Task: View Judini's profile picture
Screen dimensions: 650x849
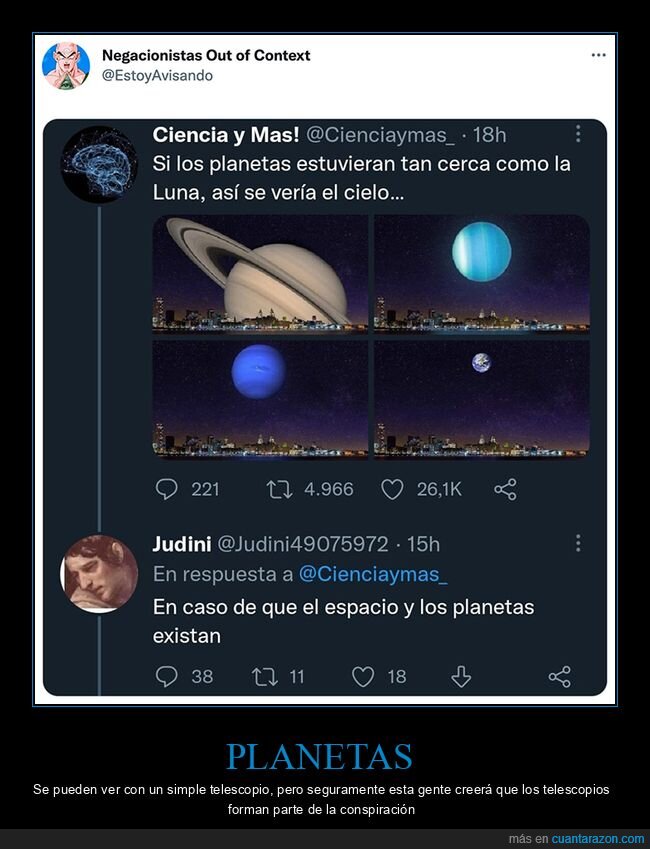Action: coord(100,573)
